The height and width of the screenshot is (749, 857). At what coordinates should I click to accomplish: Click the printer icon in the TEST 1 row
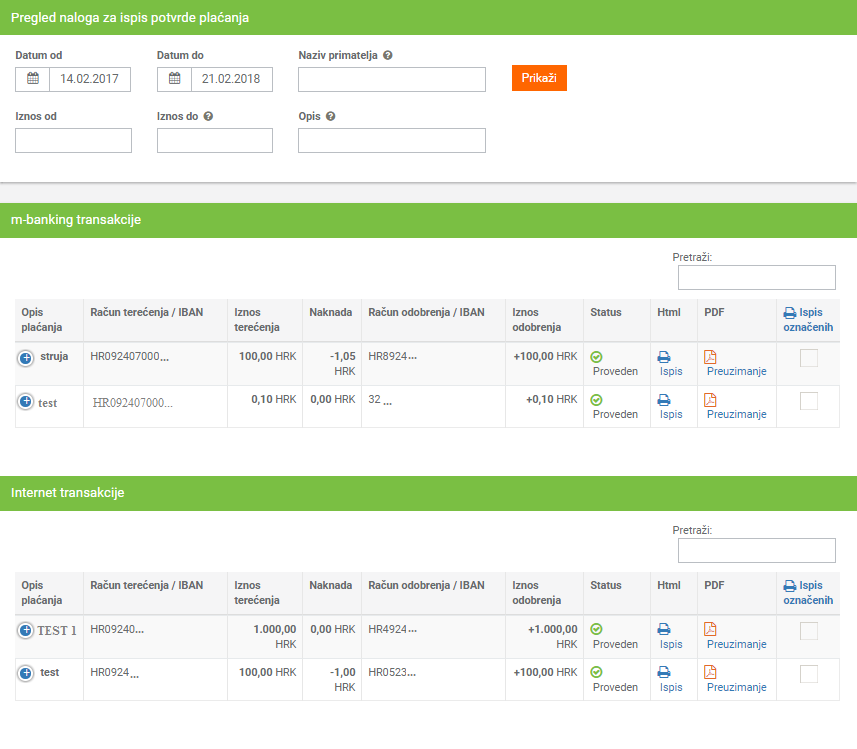click(664, 630)
